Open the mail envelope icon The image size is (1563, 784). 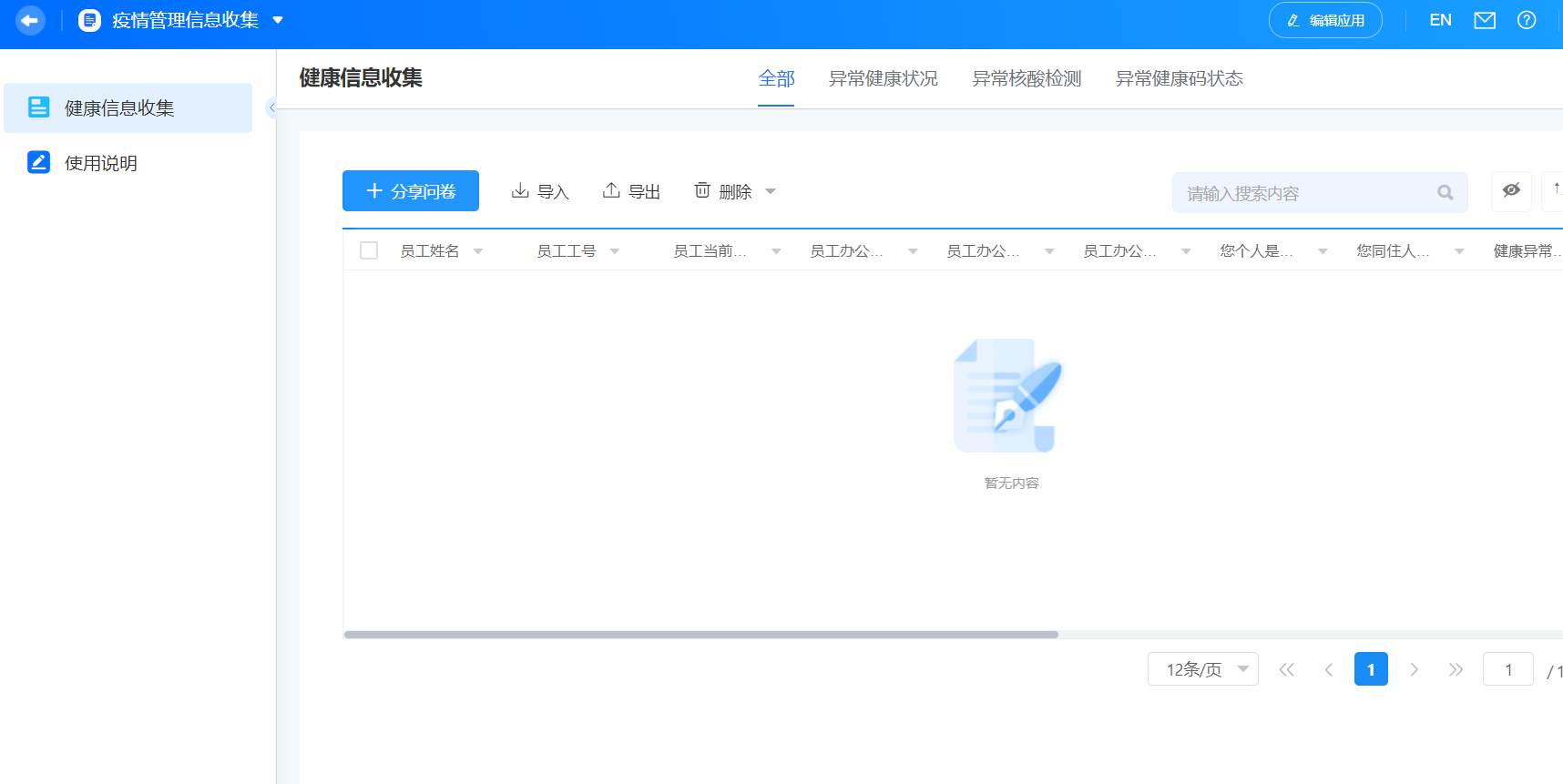(1485, 20)
